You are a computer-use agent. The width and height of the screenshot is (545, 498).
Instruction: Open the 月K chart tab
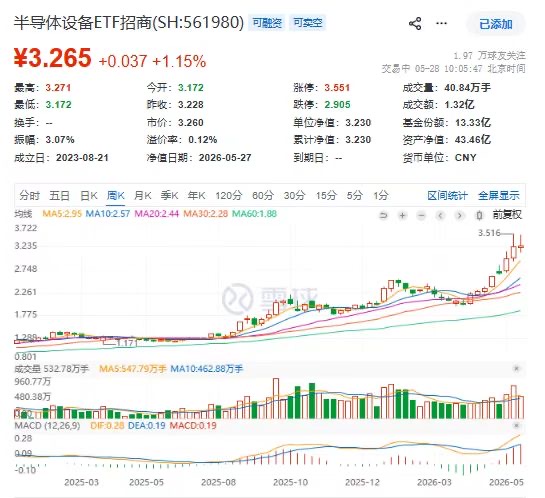[143, 195]
